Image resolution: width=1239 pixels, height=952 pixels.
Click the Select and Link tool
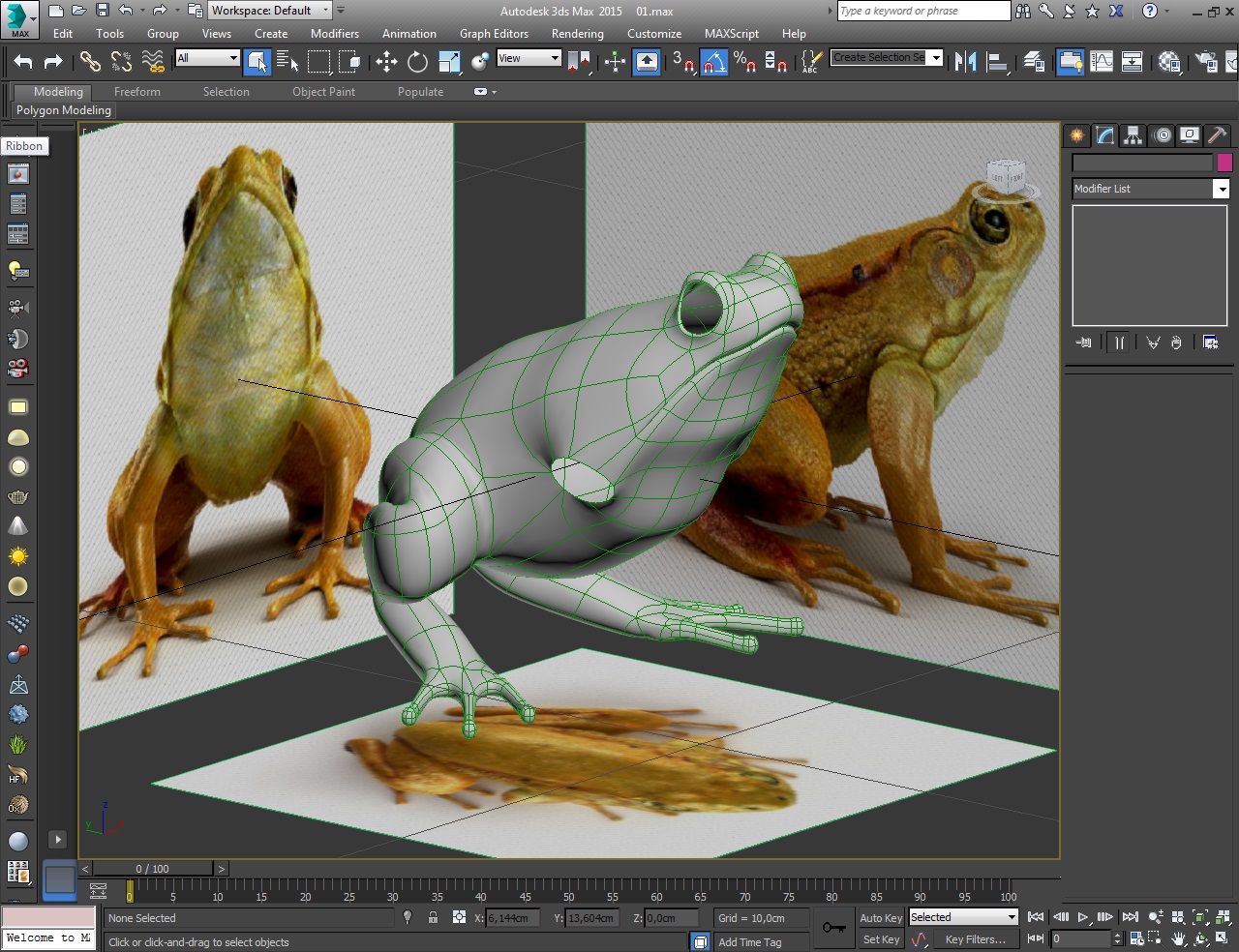pos(90,62)
